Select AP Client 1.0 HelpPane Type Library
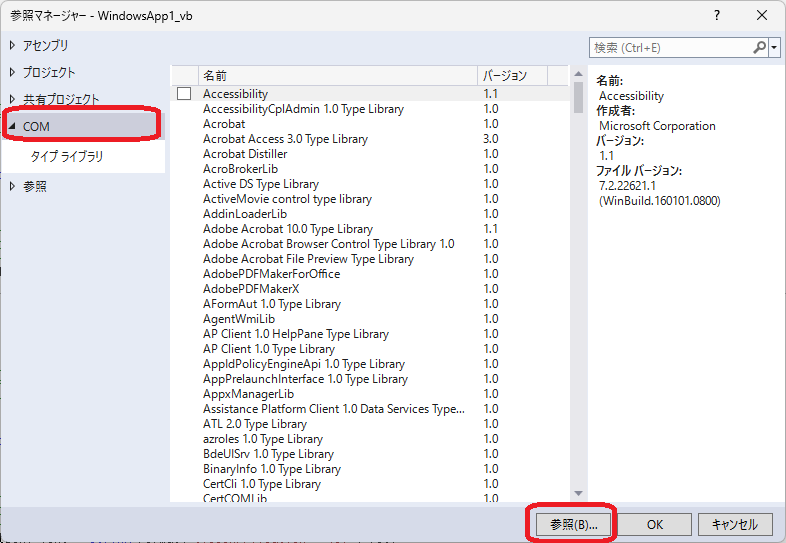The width and height of the screenshot is (786, 543). click(x=296, y=334)
